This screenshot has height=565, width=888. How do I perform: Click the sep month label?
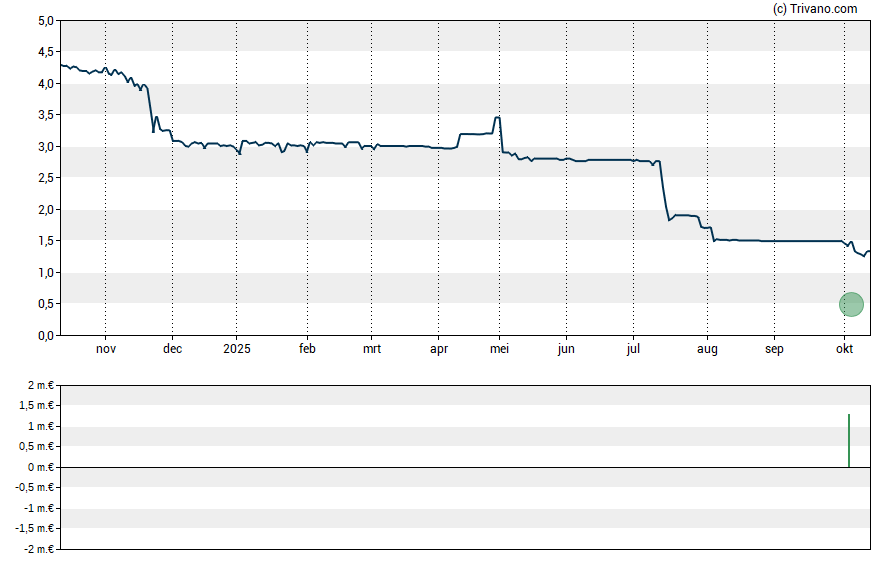pos(774,349)
